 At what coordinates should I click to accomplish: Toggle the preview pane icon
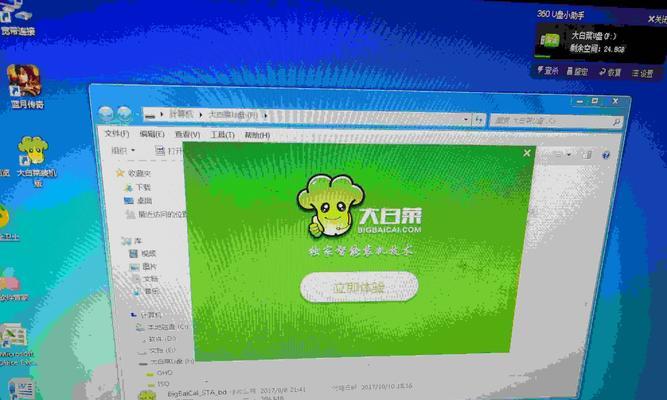587,154
